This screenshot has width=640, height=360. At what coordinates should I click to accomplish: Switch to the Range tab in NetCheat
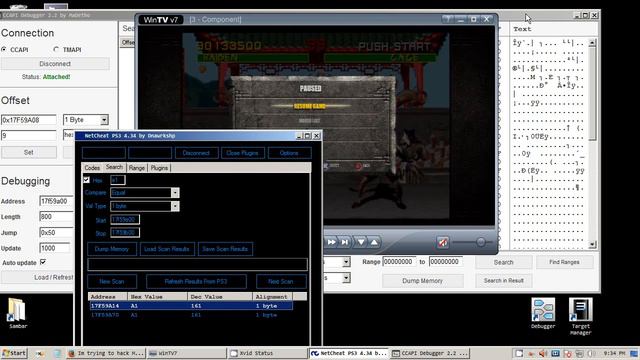click(x=137, y=168)
